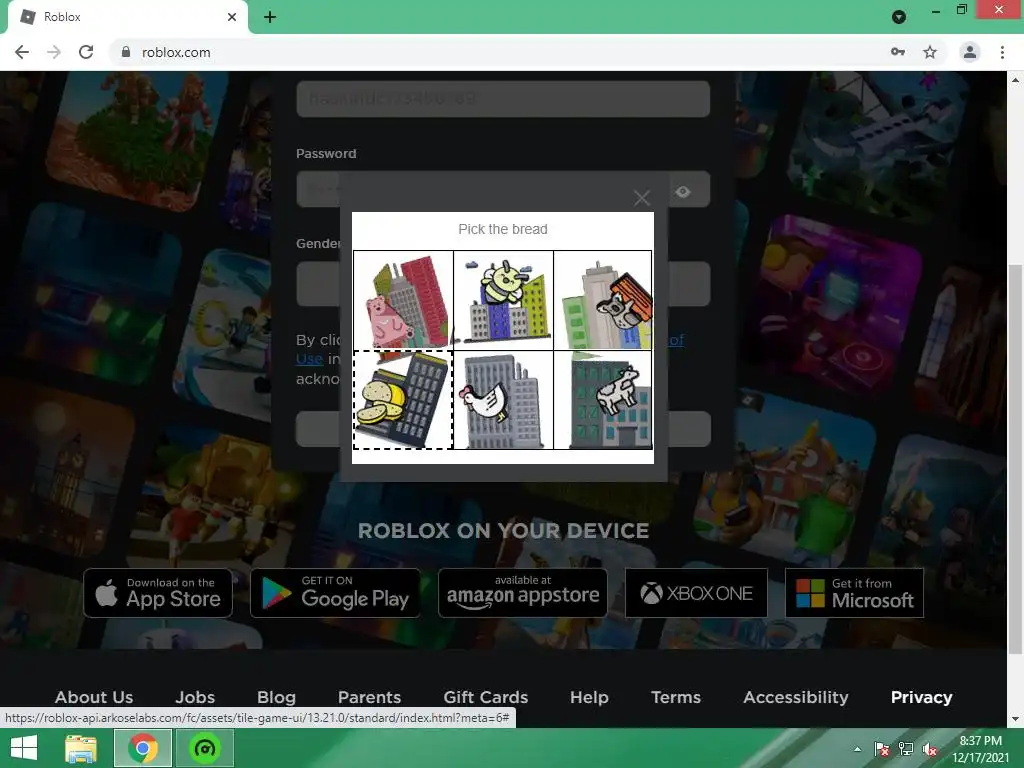The image size is (1024, 768).
Task: Open Chrome three-dot menu
Action: tap(1002, 52)
